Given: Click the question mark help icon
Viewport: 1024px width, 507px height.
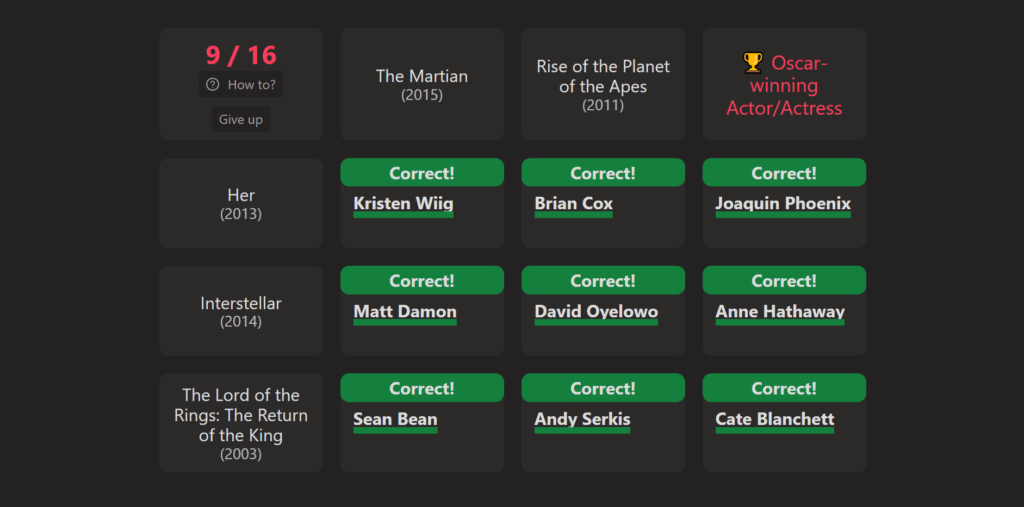Looking at the screenshot, I should click(212, 85).
